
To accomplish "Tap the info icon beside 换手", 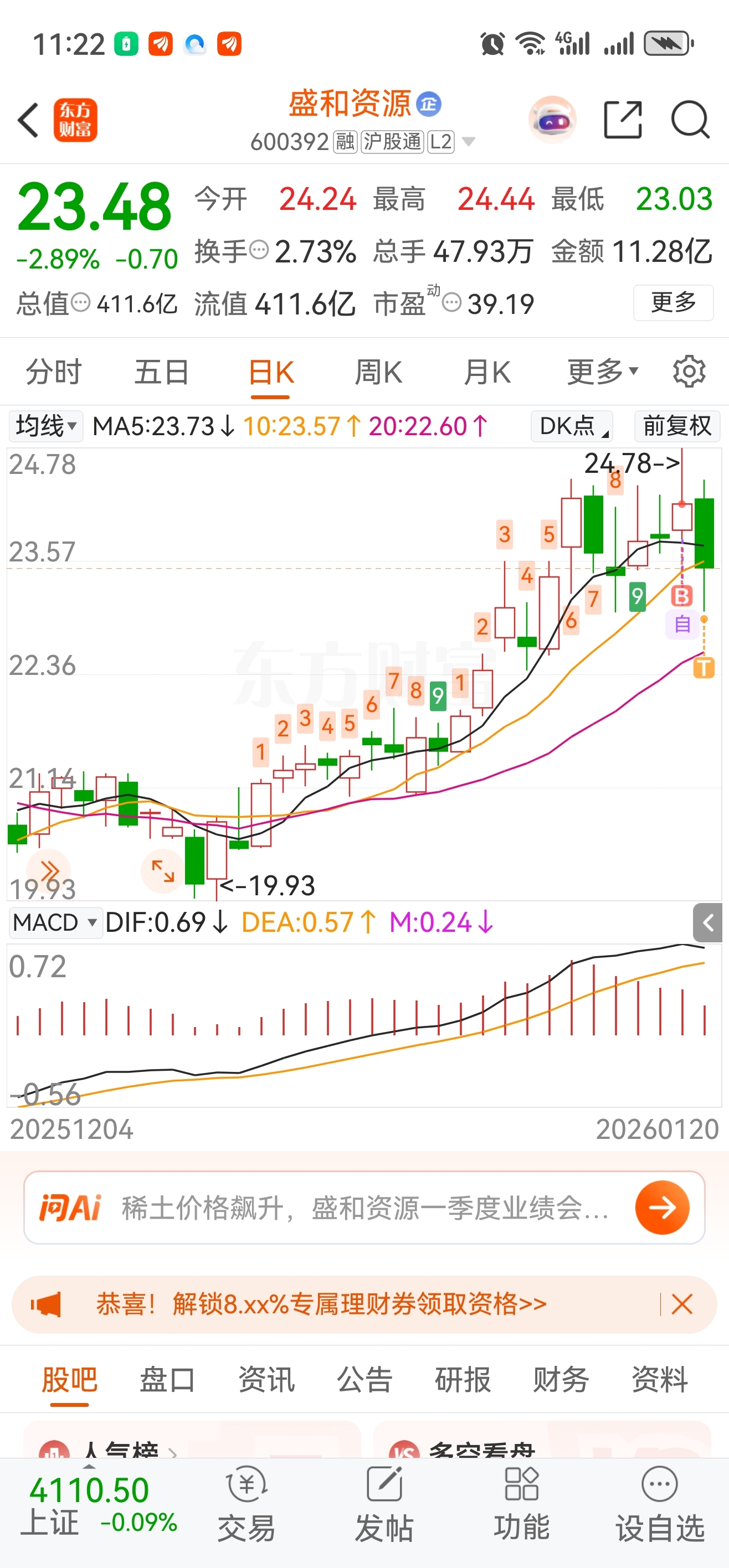I will coord(259,250).
